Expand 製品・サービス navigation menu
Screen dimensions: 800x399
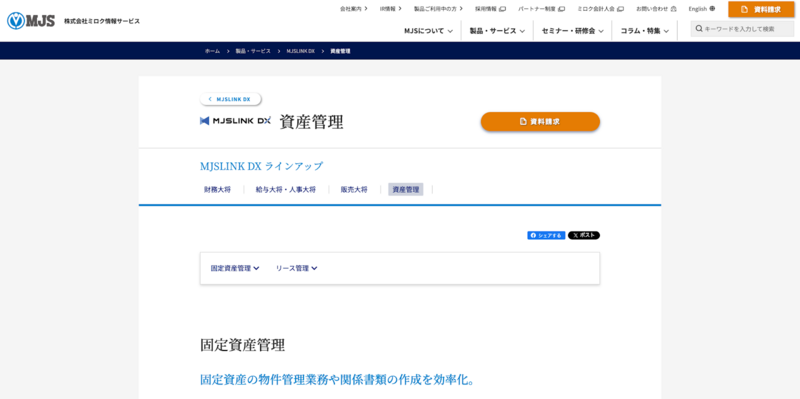pos(497,31)
